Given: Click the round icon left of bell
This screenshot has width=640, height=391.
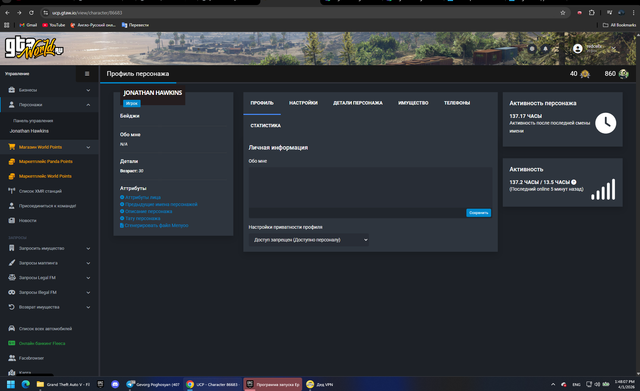Looking at the screenshot, I should click(x=532, y=49).
